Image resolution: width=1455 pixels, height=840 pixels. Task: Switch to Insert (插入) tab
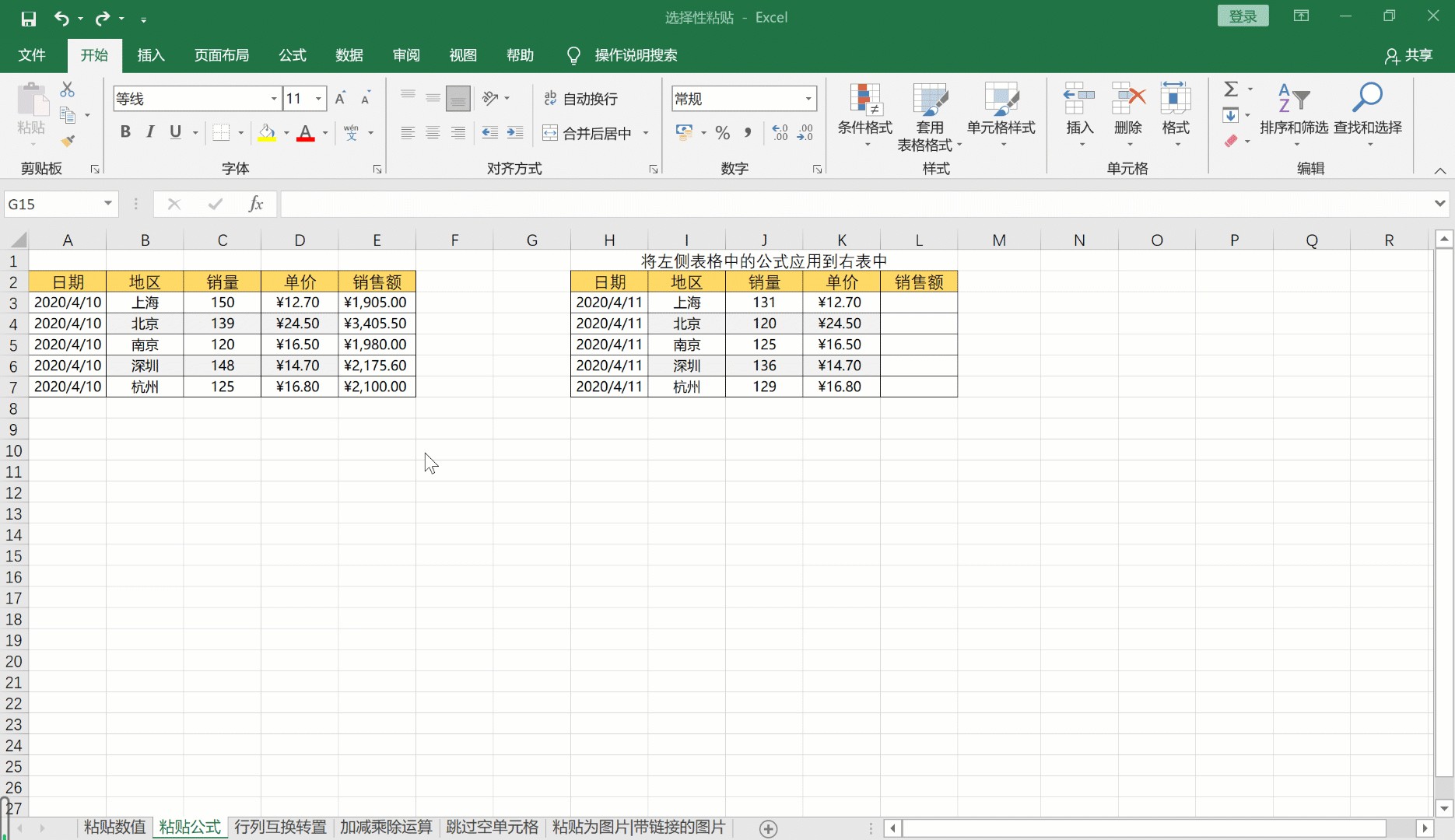pos(151,55)
